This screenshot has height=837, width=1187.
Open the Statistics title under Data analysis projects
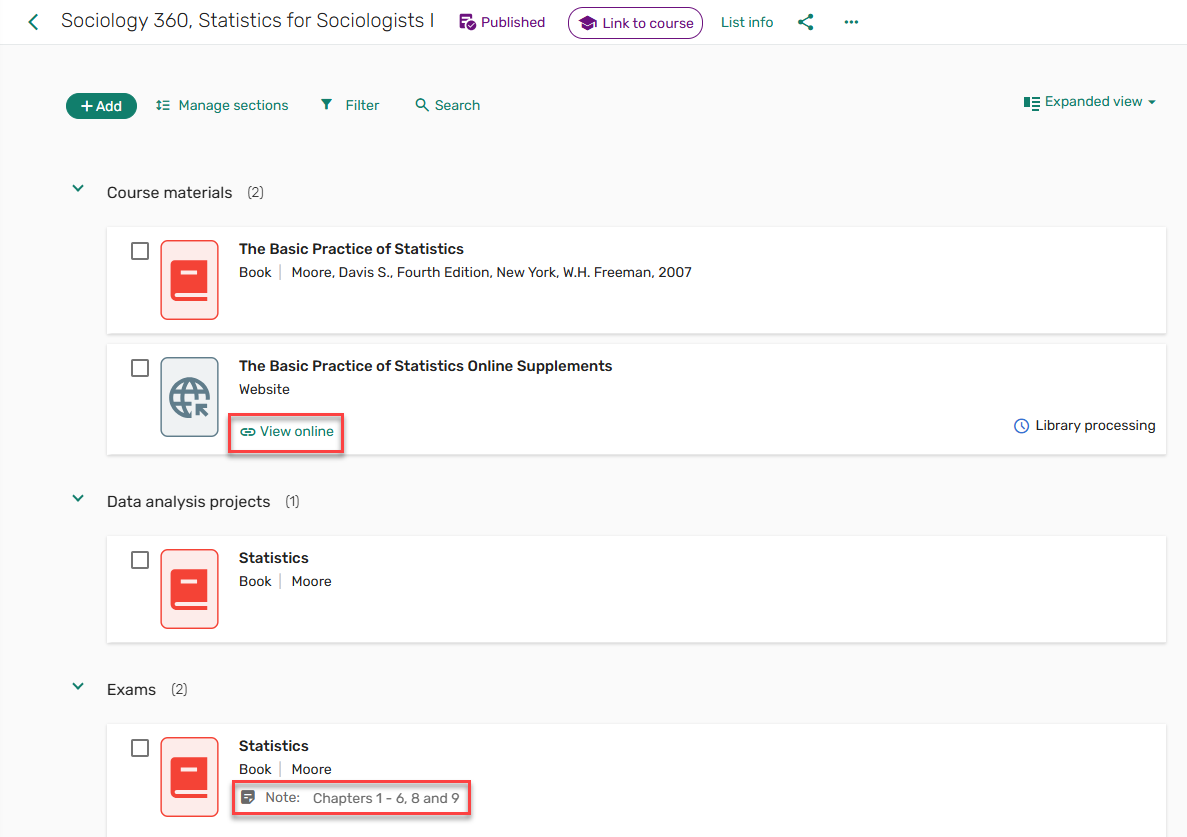(274, 559)
